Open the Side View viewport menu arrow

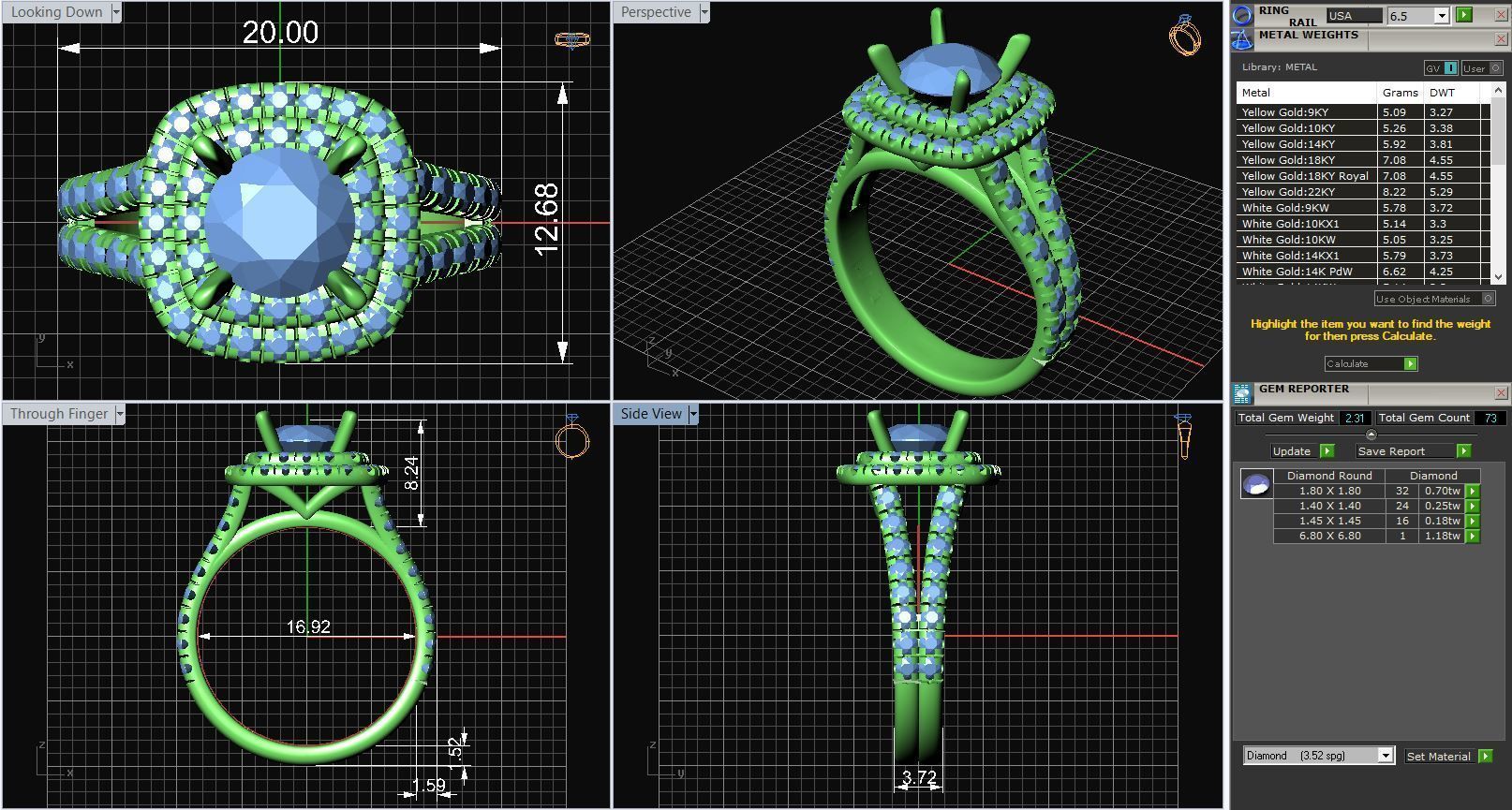pyautogui.click(x=693, y=414)
